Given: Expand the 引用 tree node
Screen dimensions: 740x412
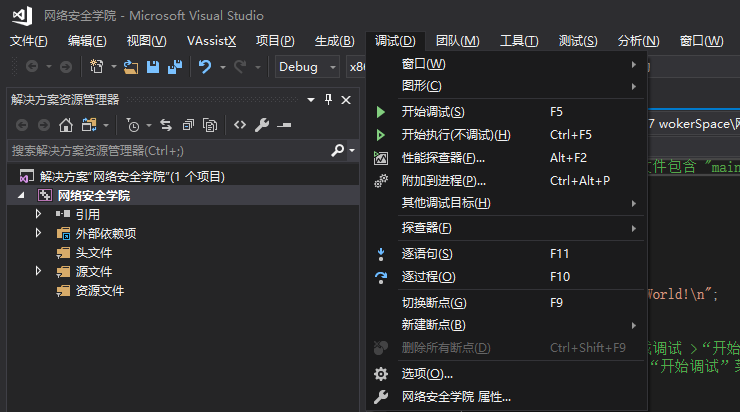Looking at the screenshot, I should [x=38, y=214].
